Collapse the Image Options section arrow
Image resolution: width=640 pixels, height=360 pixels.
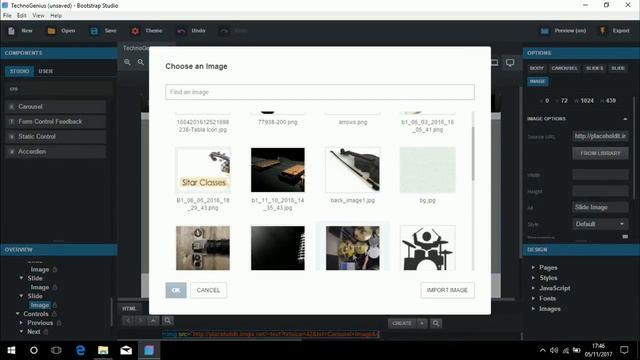625,119
